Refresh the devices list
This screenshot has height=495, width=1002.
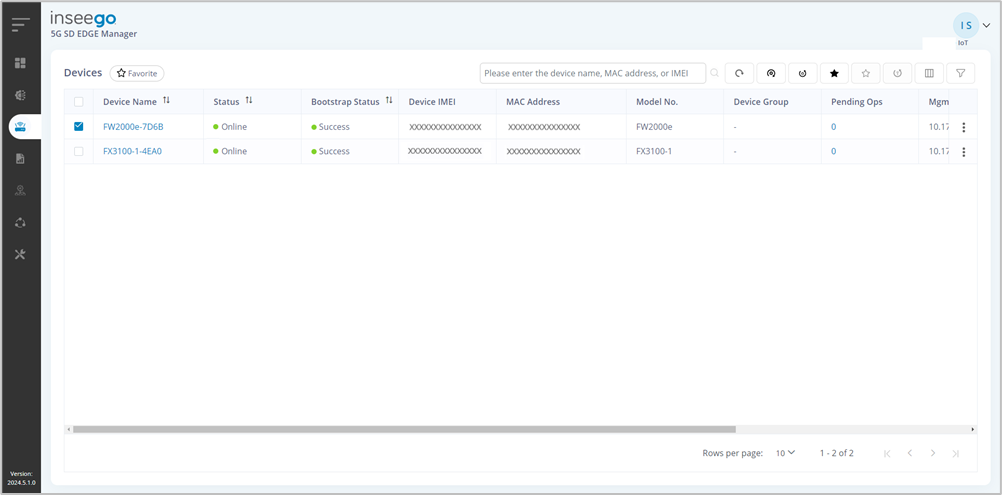(739, 73)
